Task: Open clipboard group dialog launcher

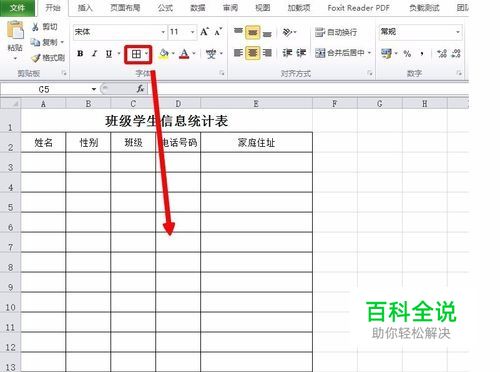Action: pyautogui.click(x=64, y=73)
